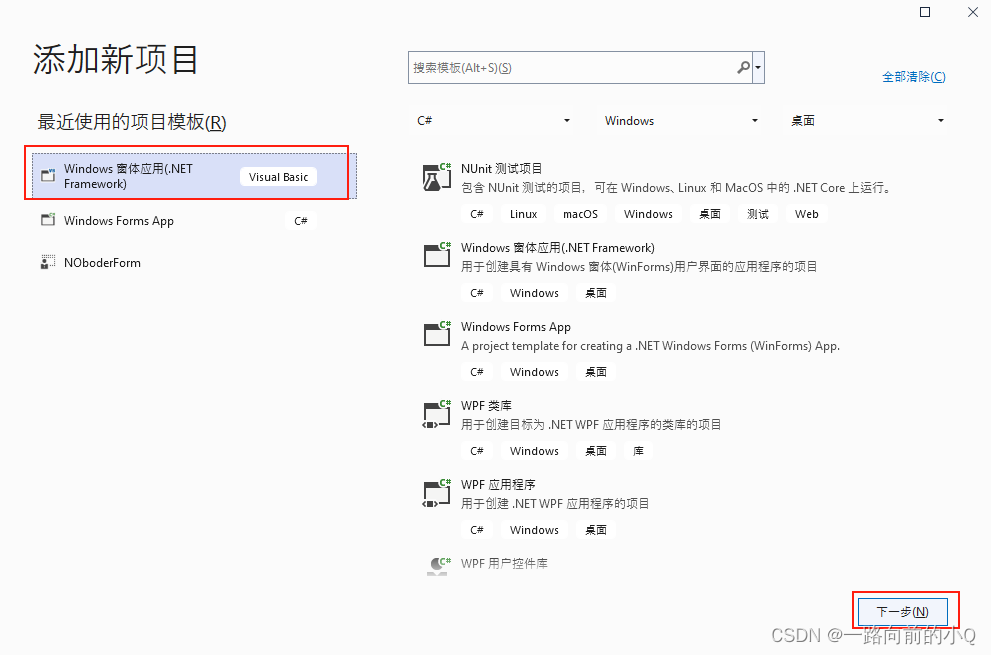Select recent Windows Forms App C# template
991x655 pixels.
[x=194, y=221]
